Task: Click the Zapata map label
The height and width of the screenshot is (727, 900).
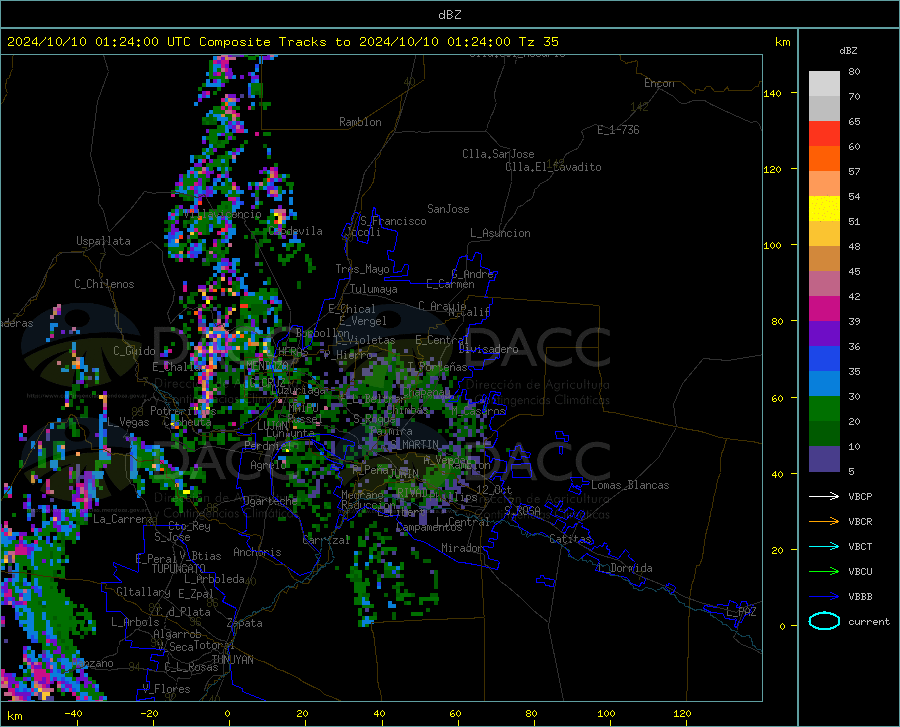Action: 245,623
